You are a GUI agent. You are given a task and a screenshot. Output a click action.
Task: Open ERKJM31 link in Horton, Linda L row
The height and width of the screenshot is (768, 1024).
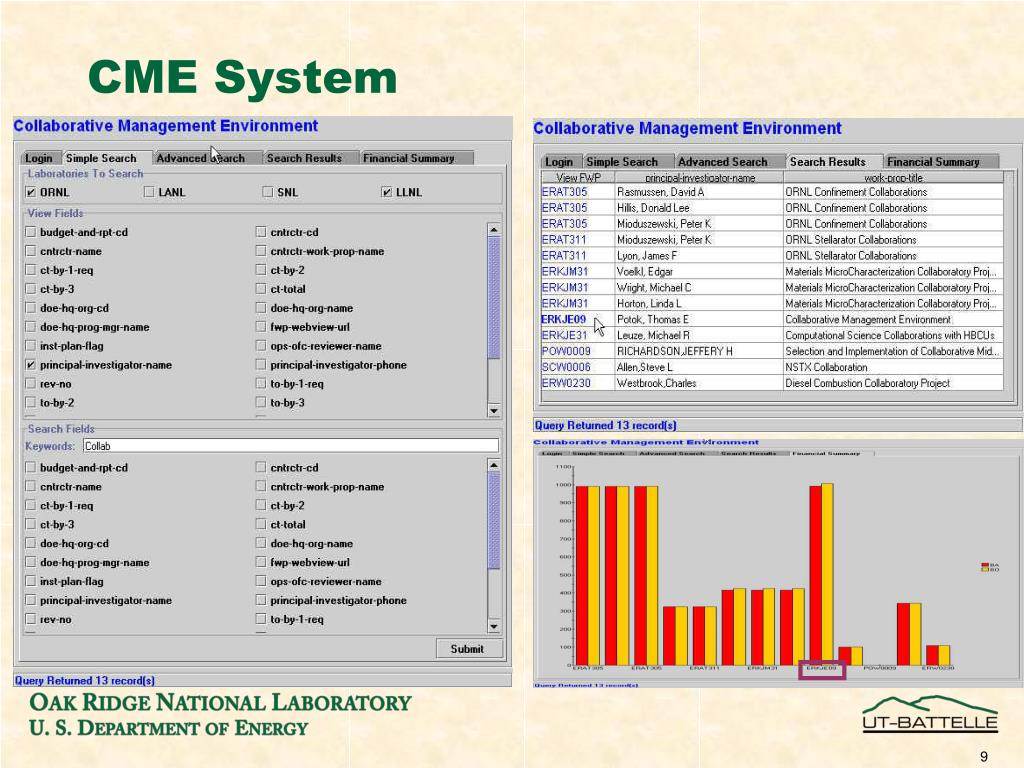565,303
